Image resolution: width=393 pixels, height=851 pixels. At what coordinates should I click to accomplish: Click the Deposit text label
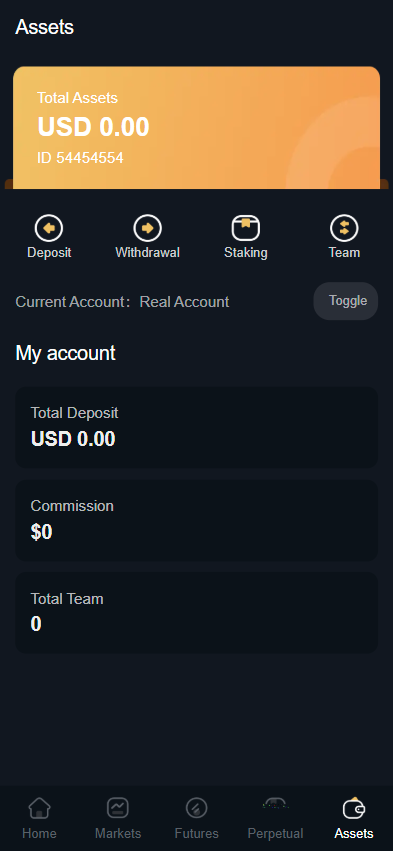click(49, 252)
